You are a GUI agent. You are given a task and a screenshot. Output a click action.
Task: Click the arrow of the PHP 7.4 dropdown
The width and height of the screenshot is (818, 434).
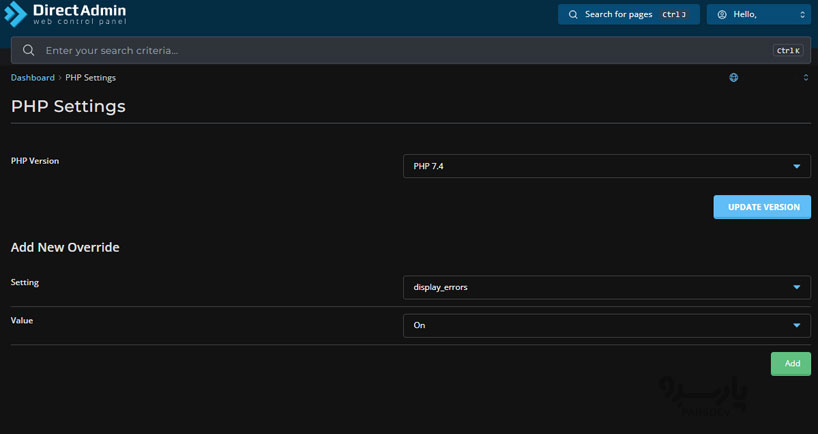pyautogui.click(x=797, y=166)
